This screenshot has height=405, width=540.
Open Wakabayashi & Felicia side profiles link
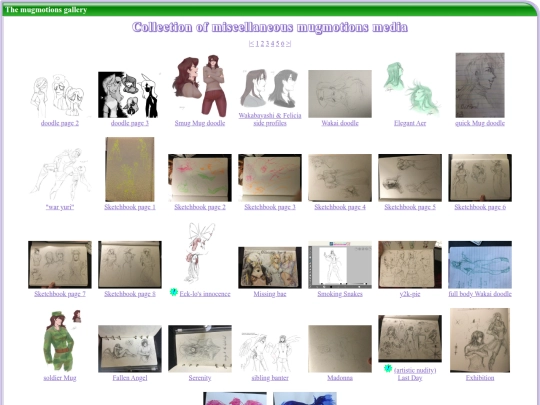[270, 119]
